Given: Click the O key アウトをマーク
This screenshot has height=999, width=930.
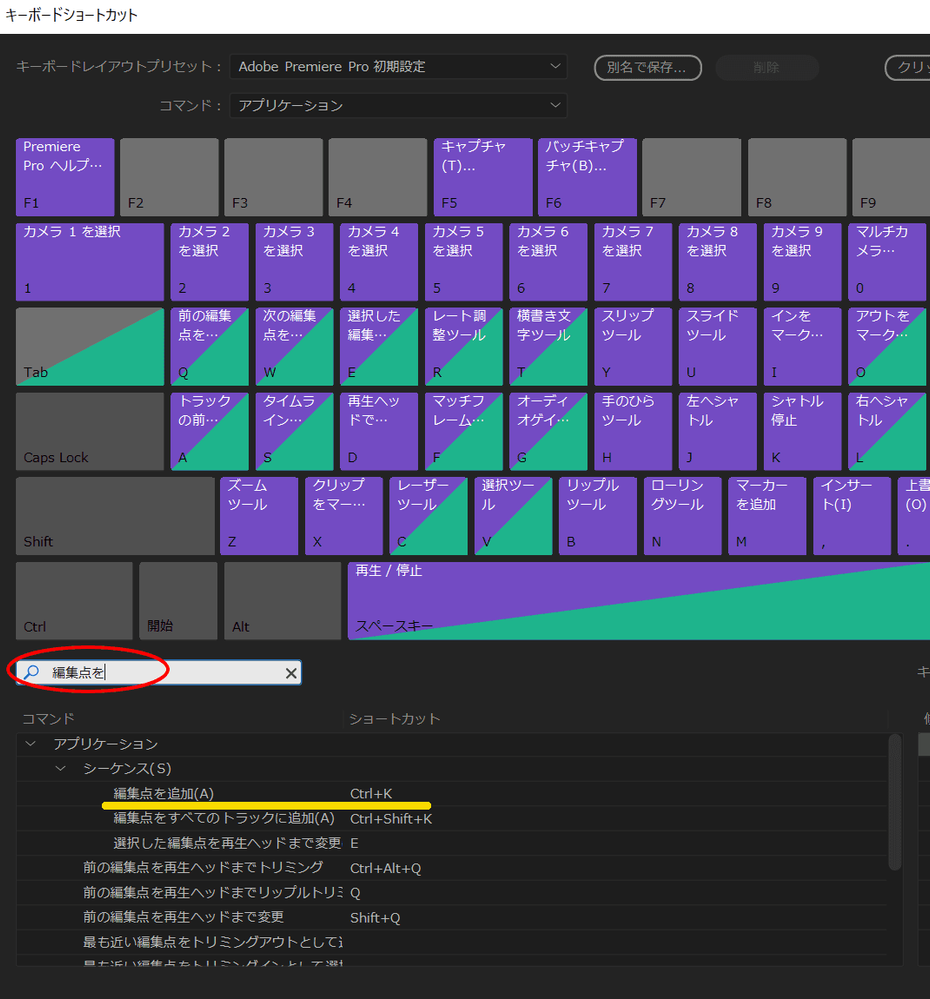Looking at the screenshot, I should pos(887,347).
